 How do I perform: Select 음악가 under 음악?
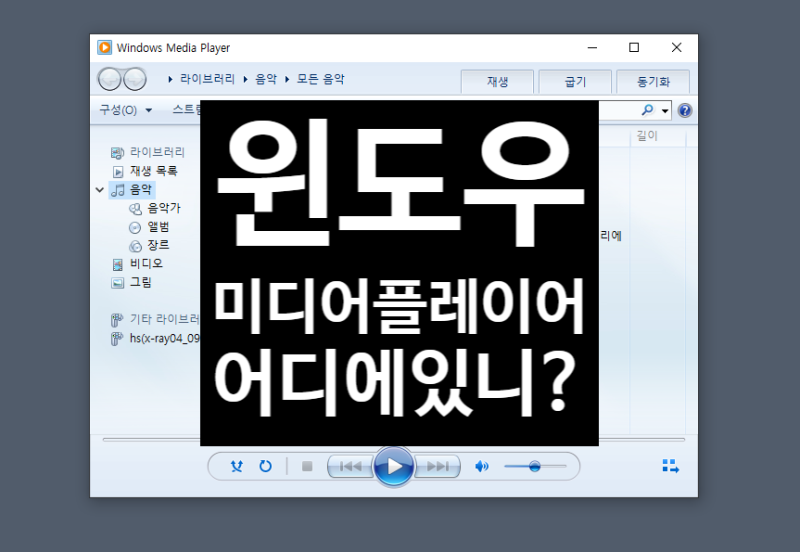pos(155,208)
